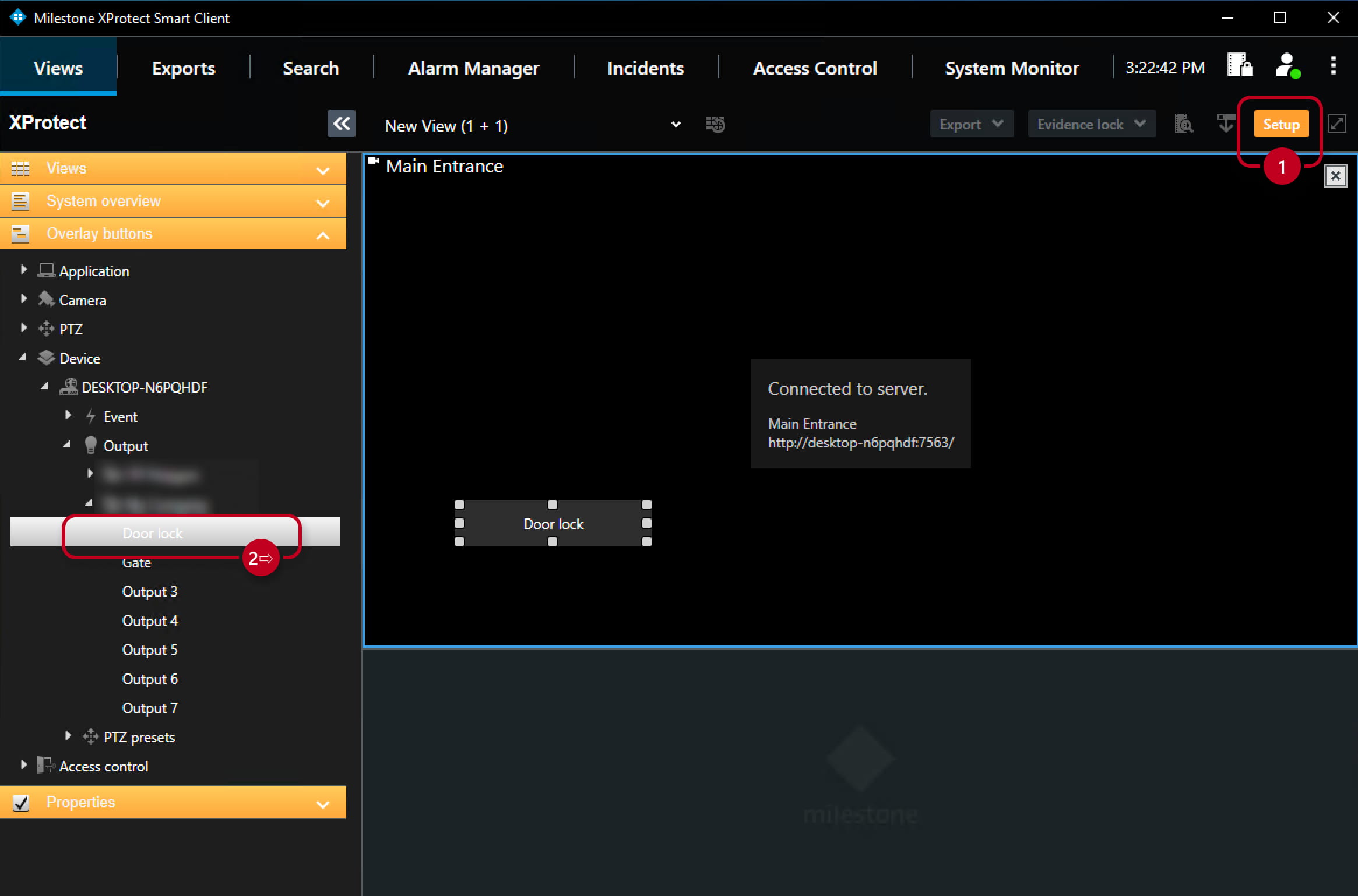Click the Camera tree icon

(47, 299)
